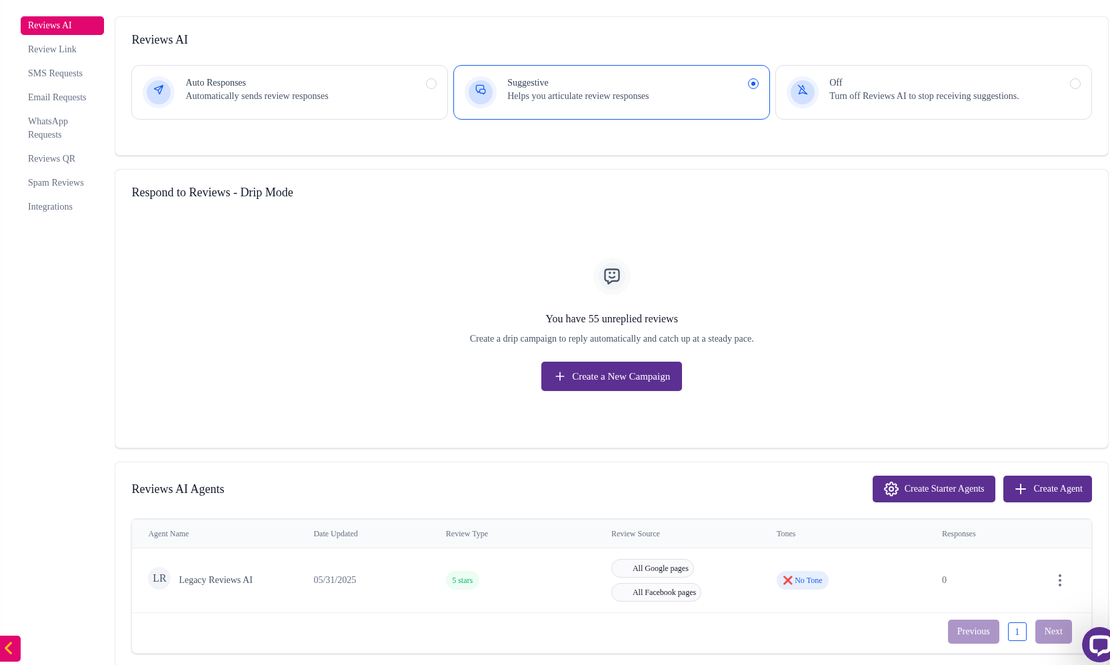Click the Respond to Reviews - Drip Mode heading

[x=212, y=193]
